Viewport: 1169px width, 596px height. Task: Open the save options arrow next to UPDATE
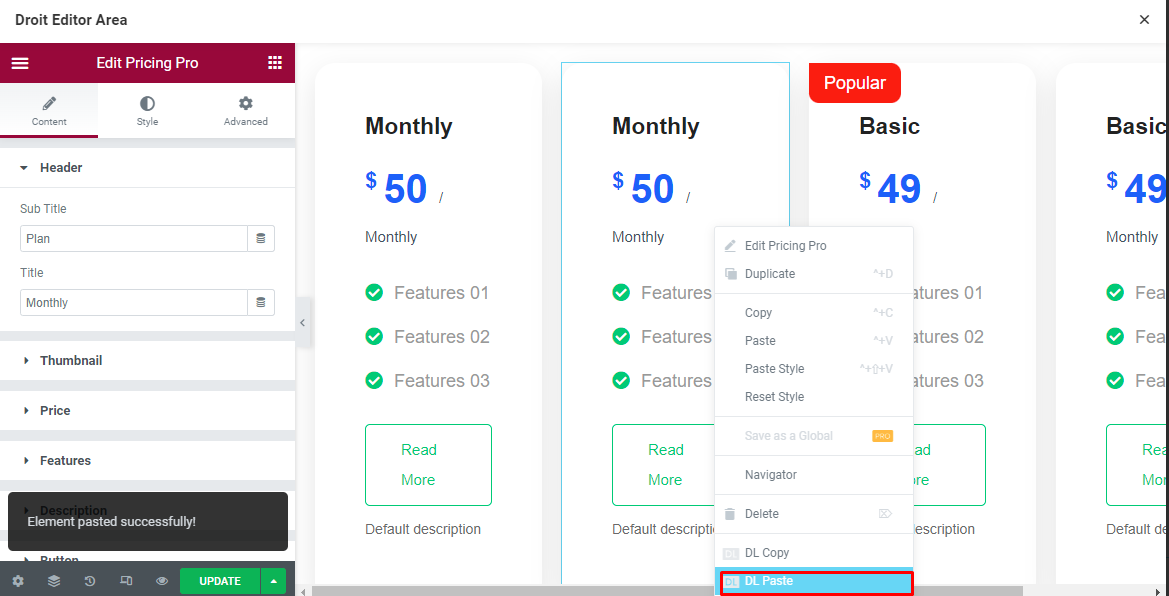[x=274, y=581]
